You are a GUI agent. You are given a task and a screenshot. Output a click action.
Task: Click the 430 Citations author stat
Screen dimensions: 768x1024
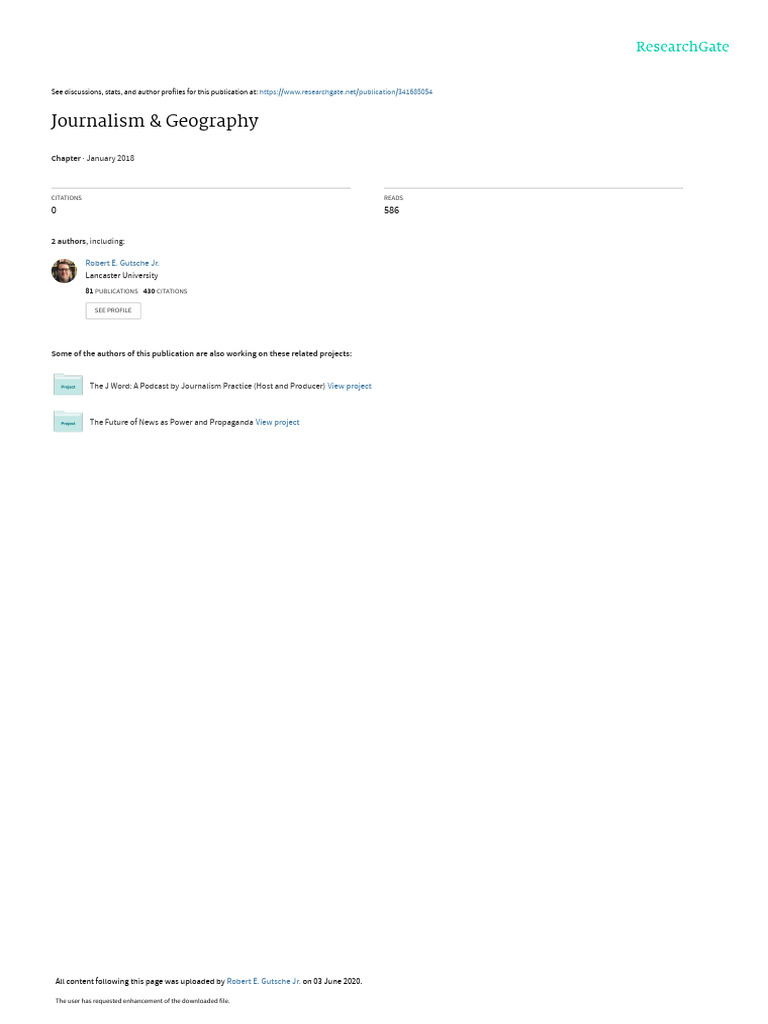(165, 291)
